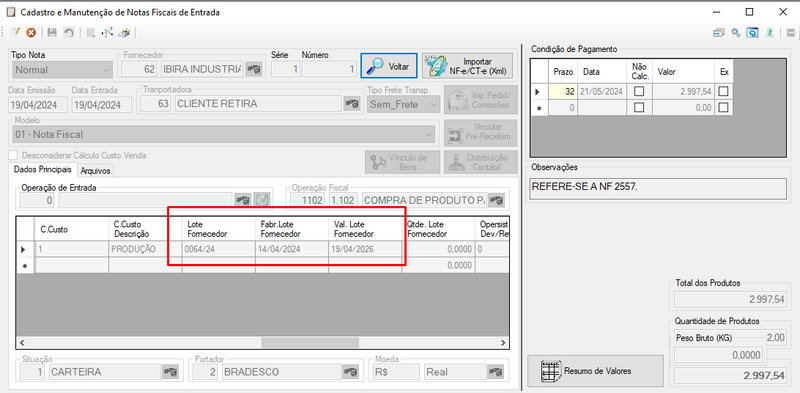Select the new row asterisk in product grid
Image resolution: width=800 pixels, height=393 pixels.
(26, 265)
